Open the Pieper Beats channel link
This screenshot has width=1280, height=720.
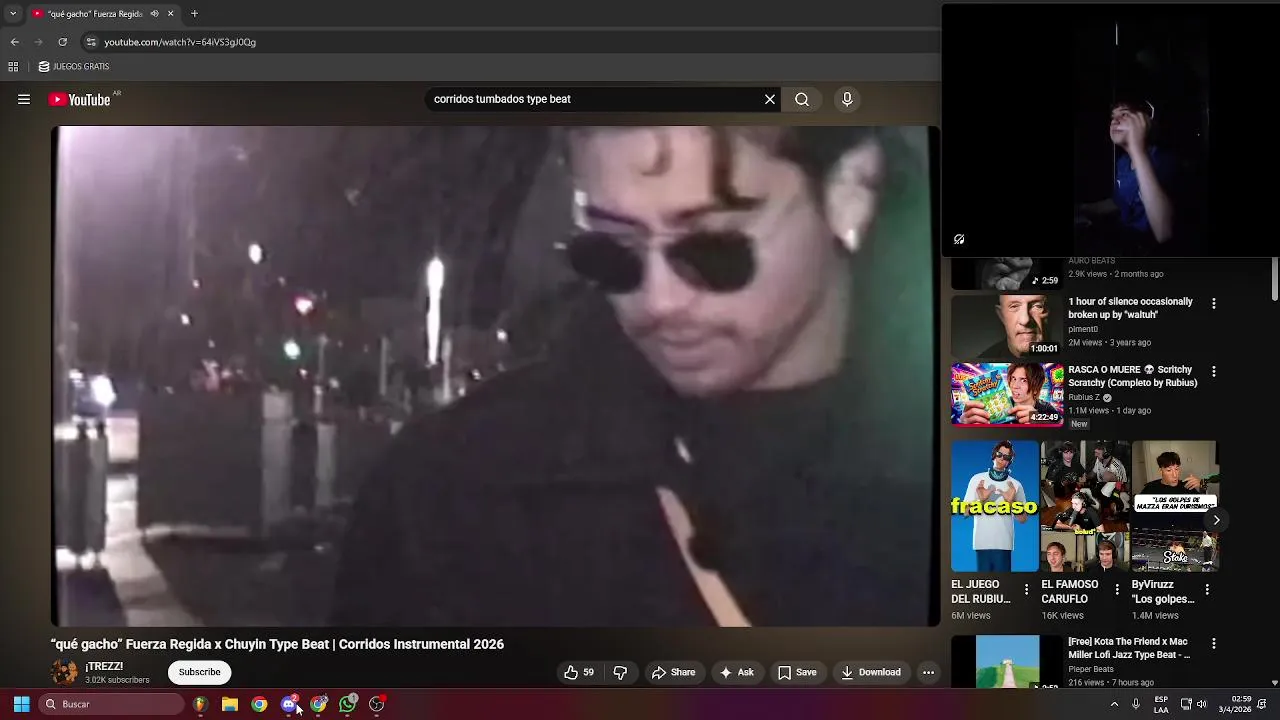click(1091, 669)
